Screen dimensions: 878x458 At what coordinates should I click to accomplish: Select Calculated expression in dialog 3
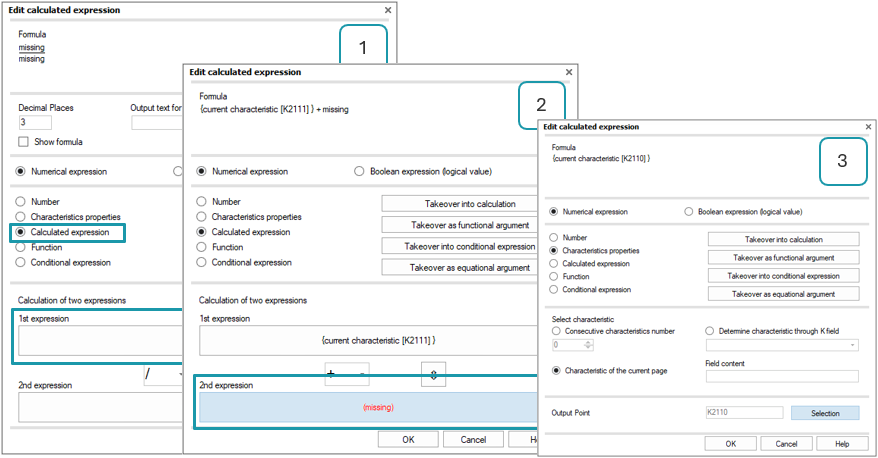pos(553,264)
